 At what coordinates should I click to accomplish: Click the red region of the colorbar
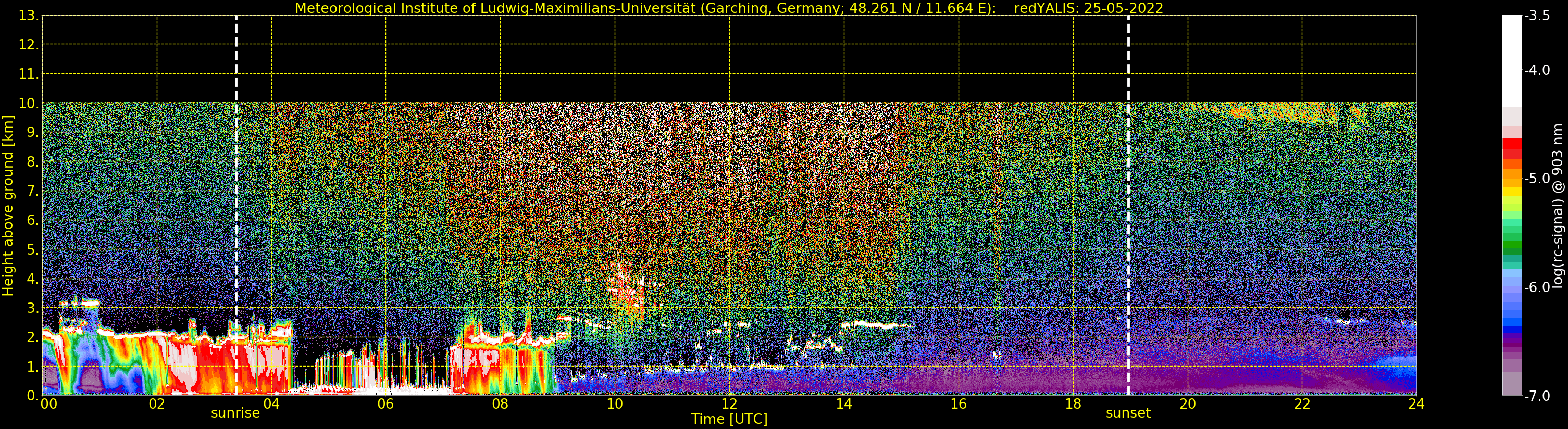[1512, 148]
